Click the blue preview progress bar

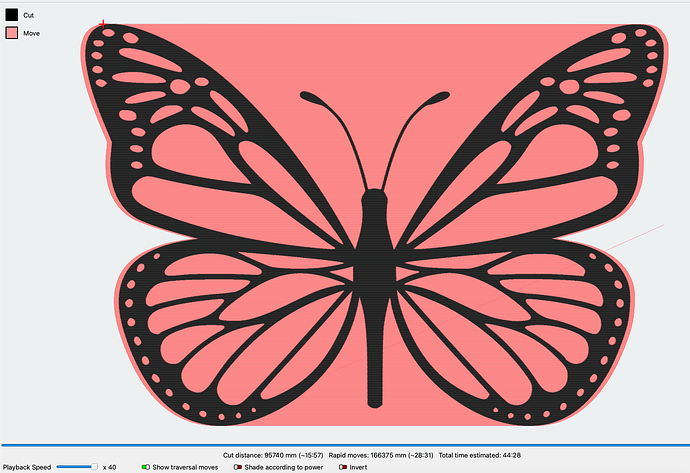click(x=345, y=445)
